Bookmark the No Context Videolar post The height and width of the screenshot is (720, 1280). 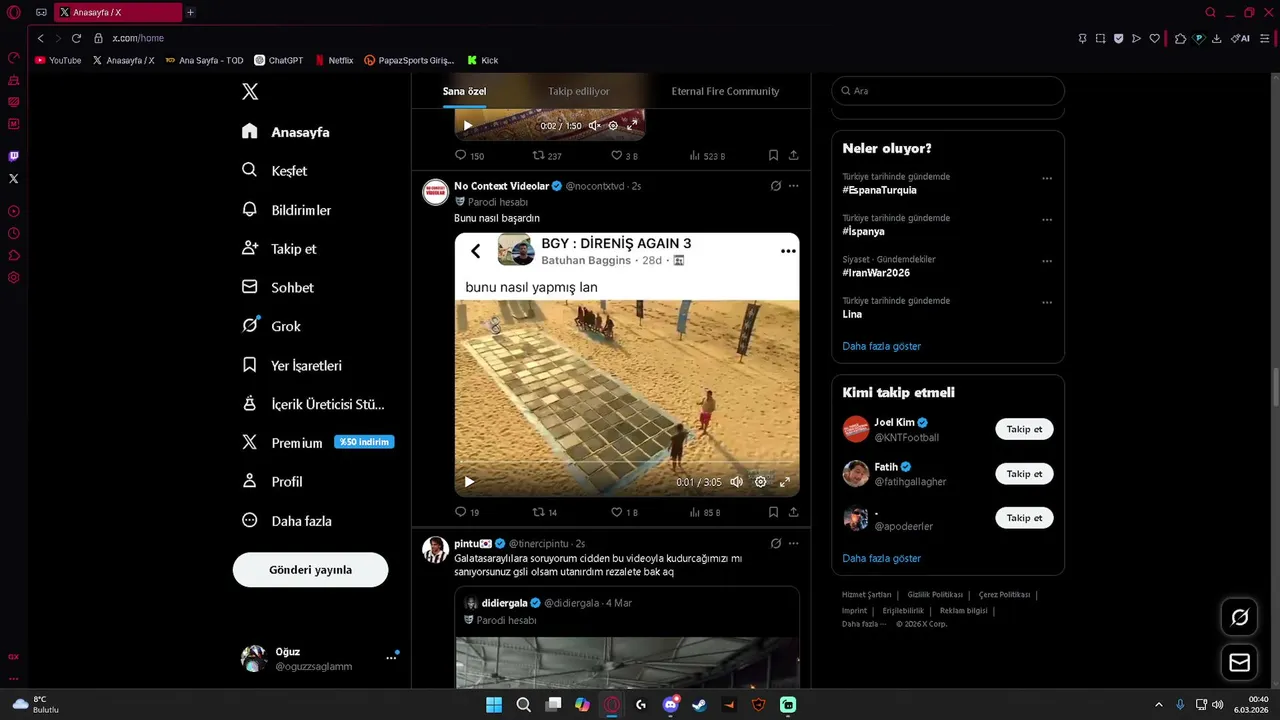pyautogui.click(x=773, y=512)
